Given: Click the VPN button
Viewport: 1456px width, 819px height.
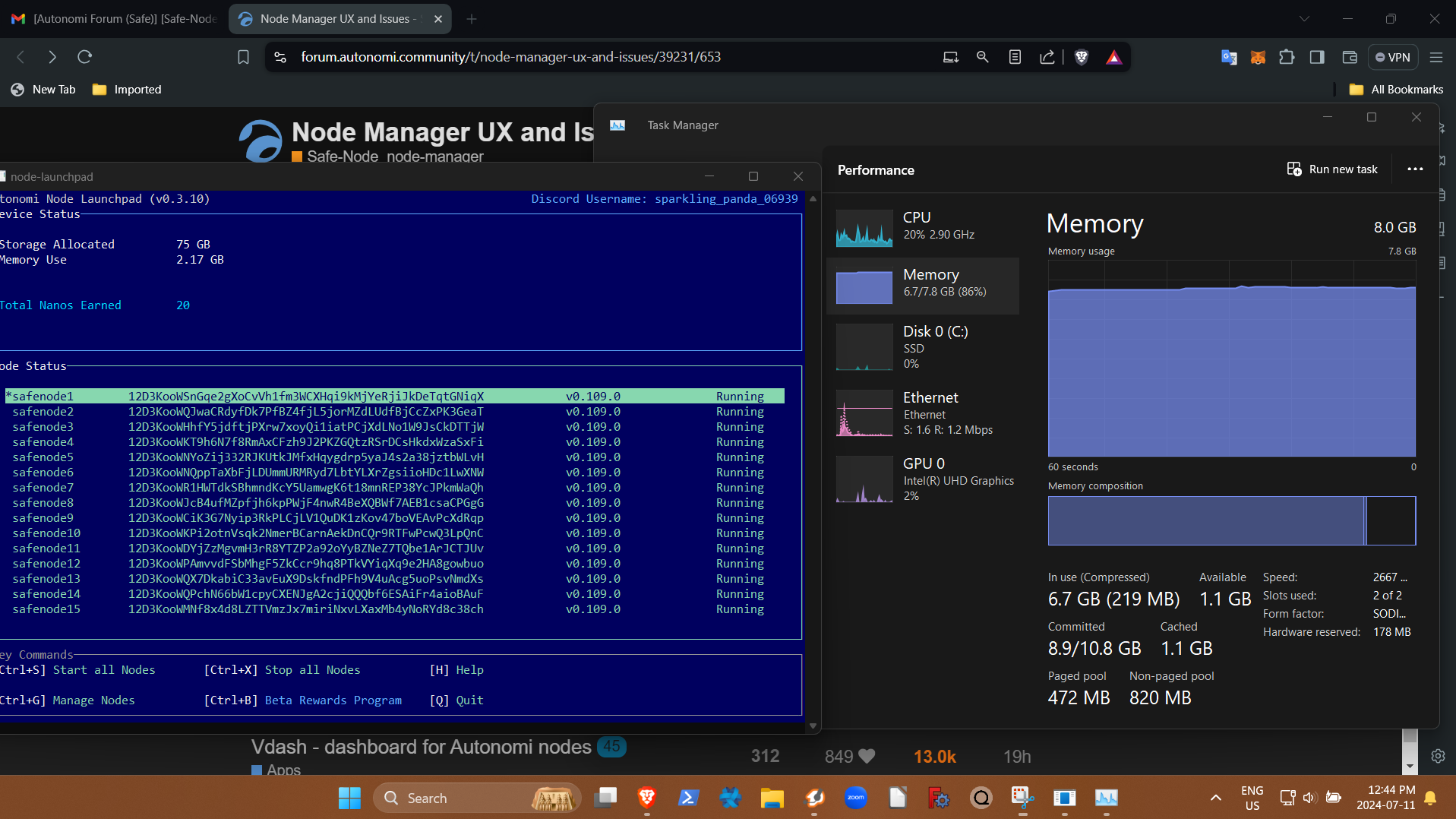Looking at the screenshot, I should [1393, 57].
